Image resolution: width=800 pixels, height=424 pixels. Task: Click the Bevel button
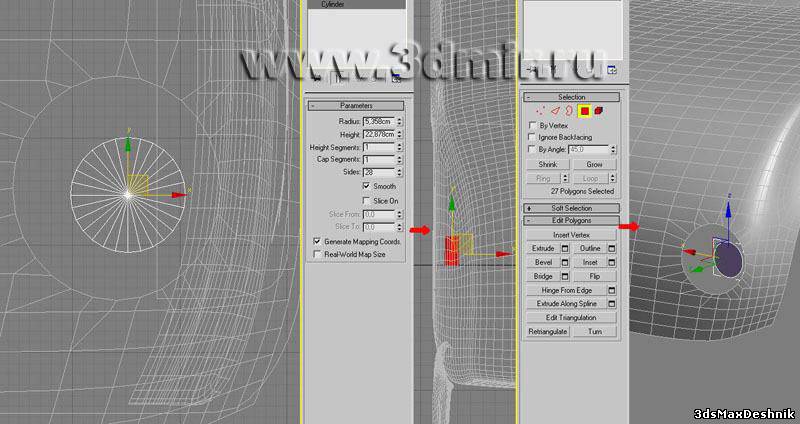tap(543, 262)
